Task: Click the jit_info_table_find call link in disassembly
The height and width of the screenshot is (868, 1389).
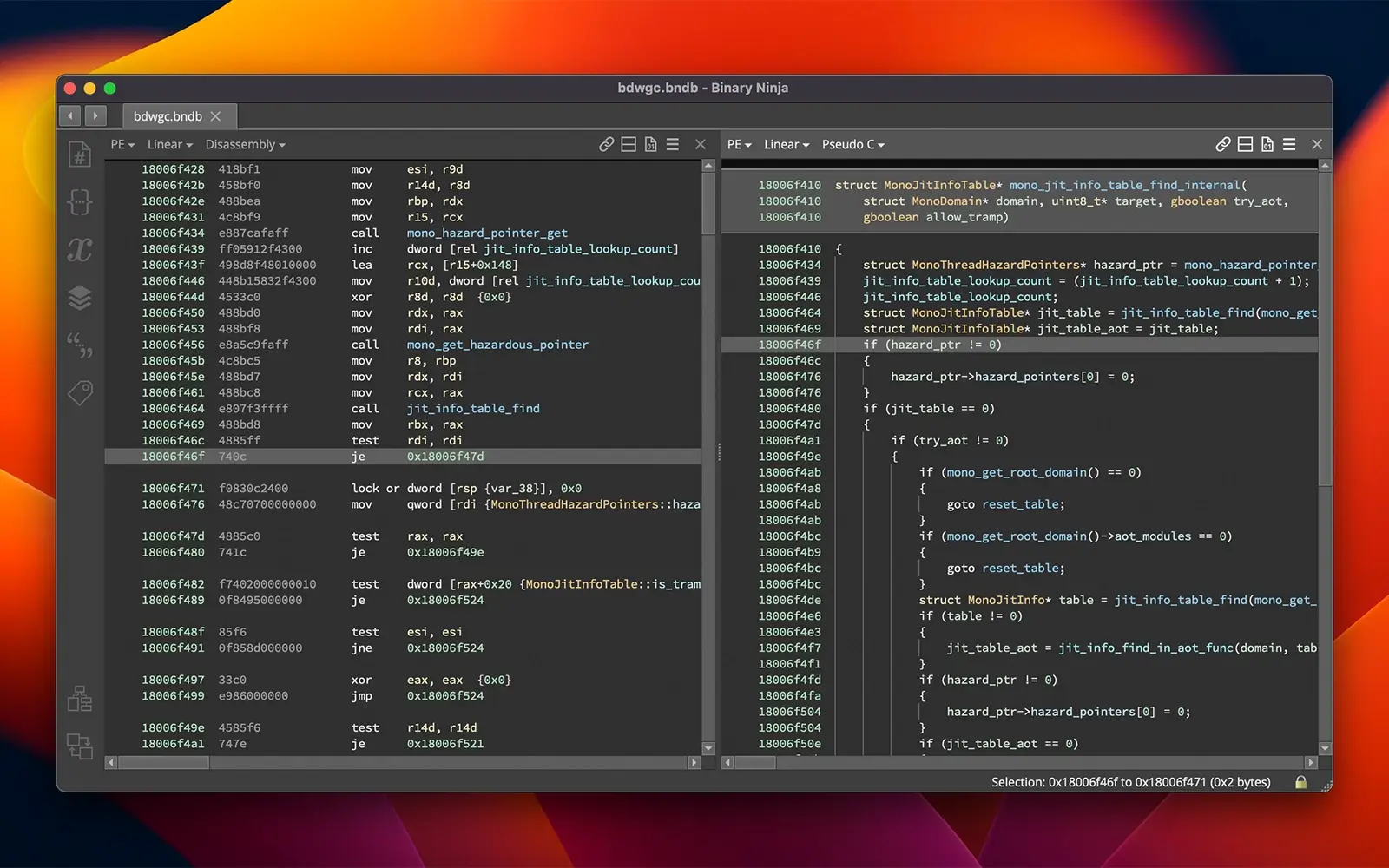Action: click(473, 408)
